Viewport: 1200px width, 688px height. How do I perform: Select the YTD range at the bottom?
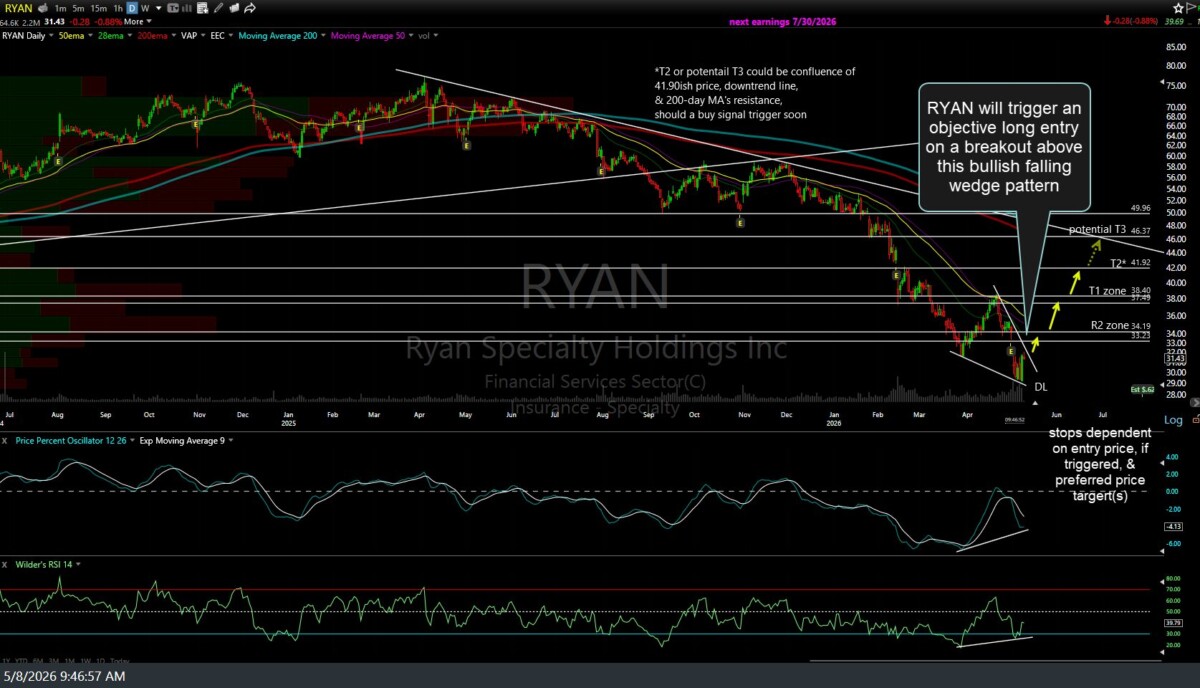click(x=21, y=662)
